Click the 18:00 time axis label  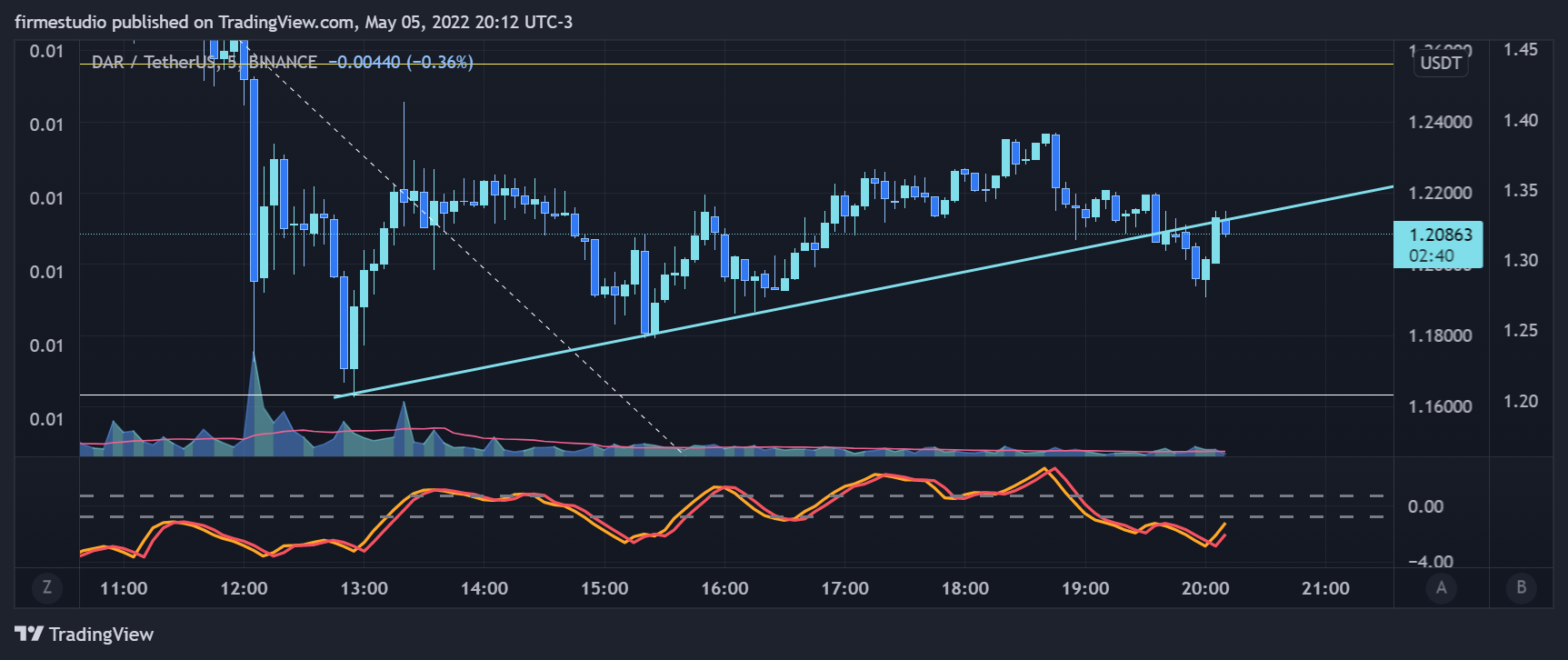pyautogui.click(x=965, y=588)
